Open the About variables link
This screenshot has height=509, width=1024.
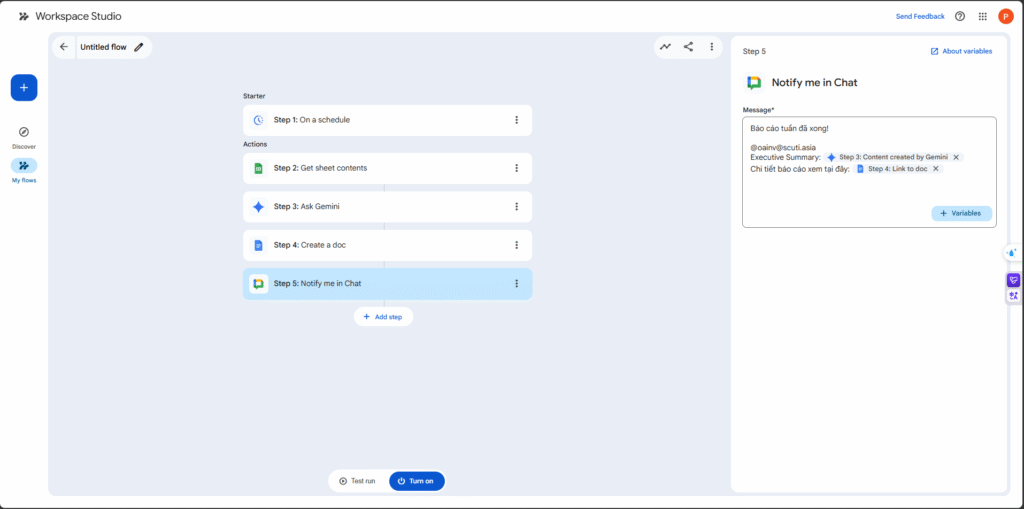click(x=961, y=51)
